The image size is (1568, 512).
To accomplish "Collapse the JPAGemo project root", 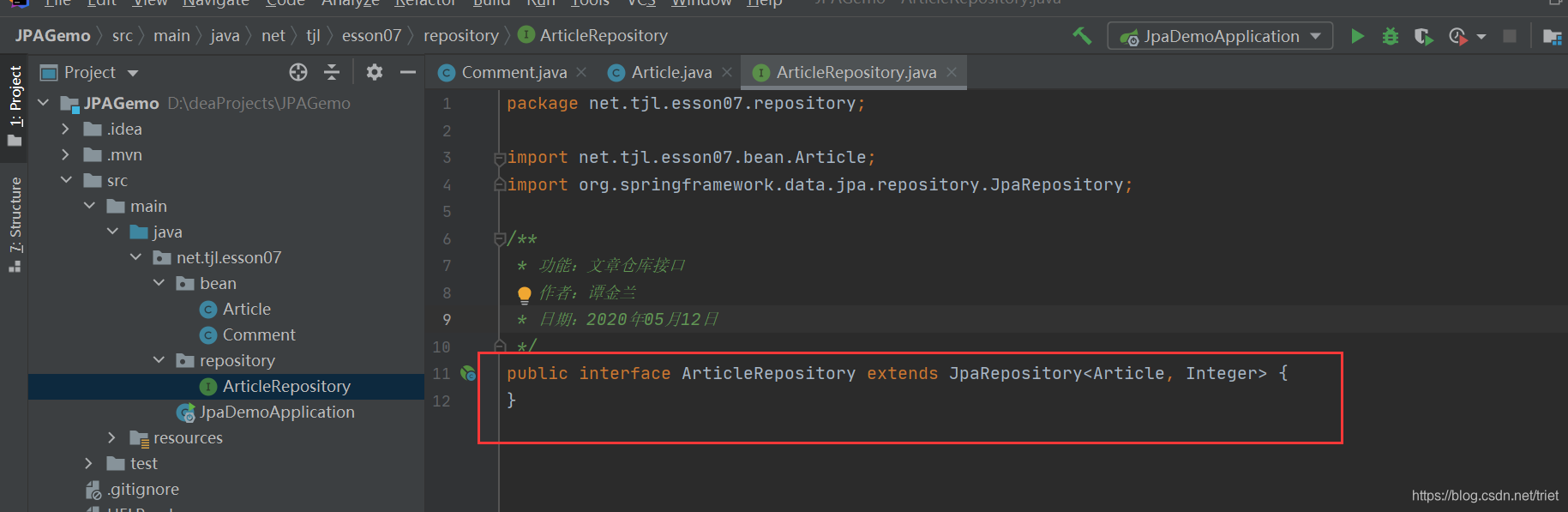I will 44,103.
